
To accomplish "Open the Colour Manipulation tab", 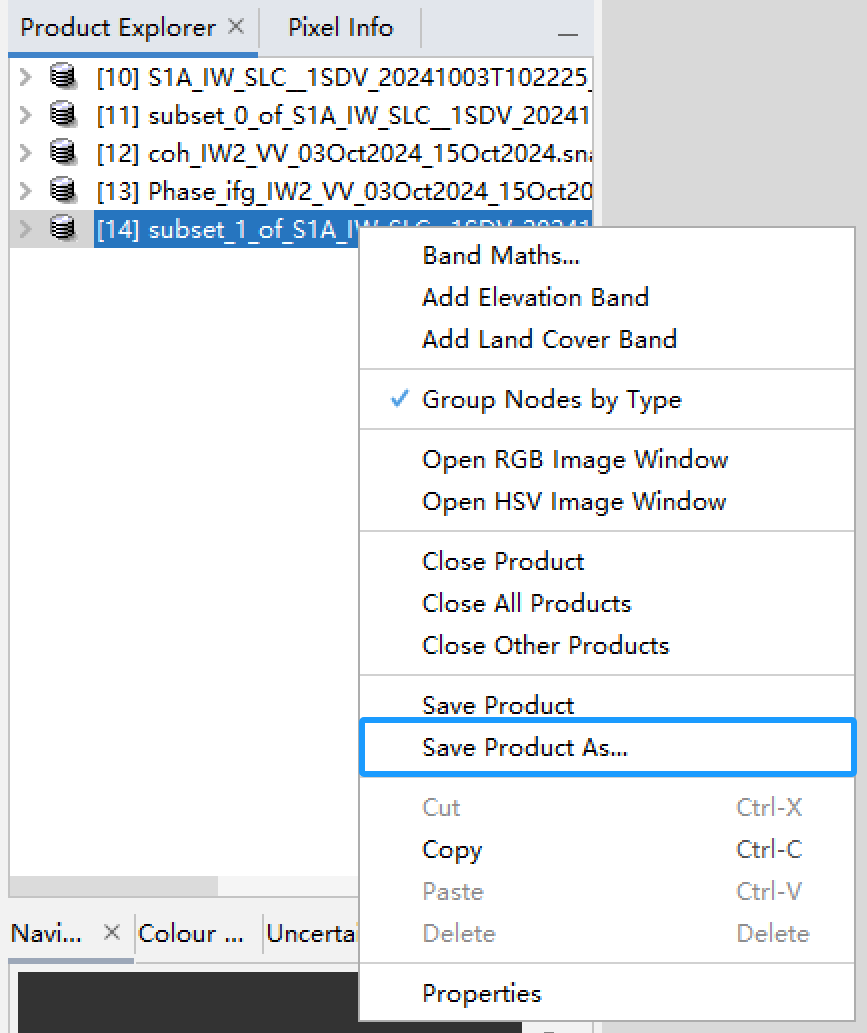I will (x=192, y=933).
